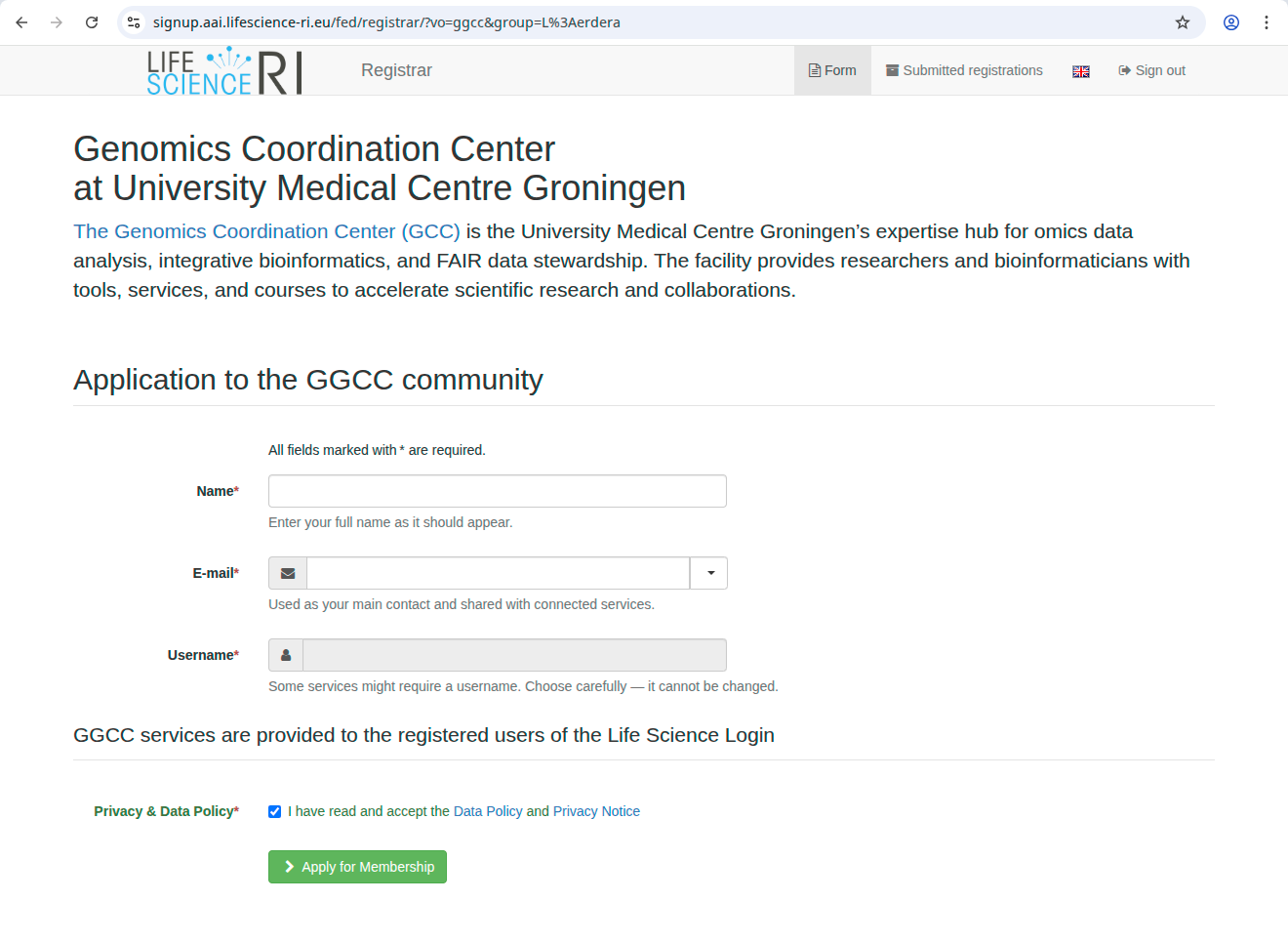Screen dimensions: 1288x942
Task: Click Sign out in the navbar
Action: 1151,70
